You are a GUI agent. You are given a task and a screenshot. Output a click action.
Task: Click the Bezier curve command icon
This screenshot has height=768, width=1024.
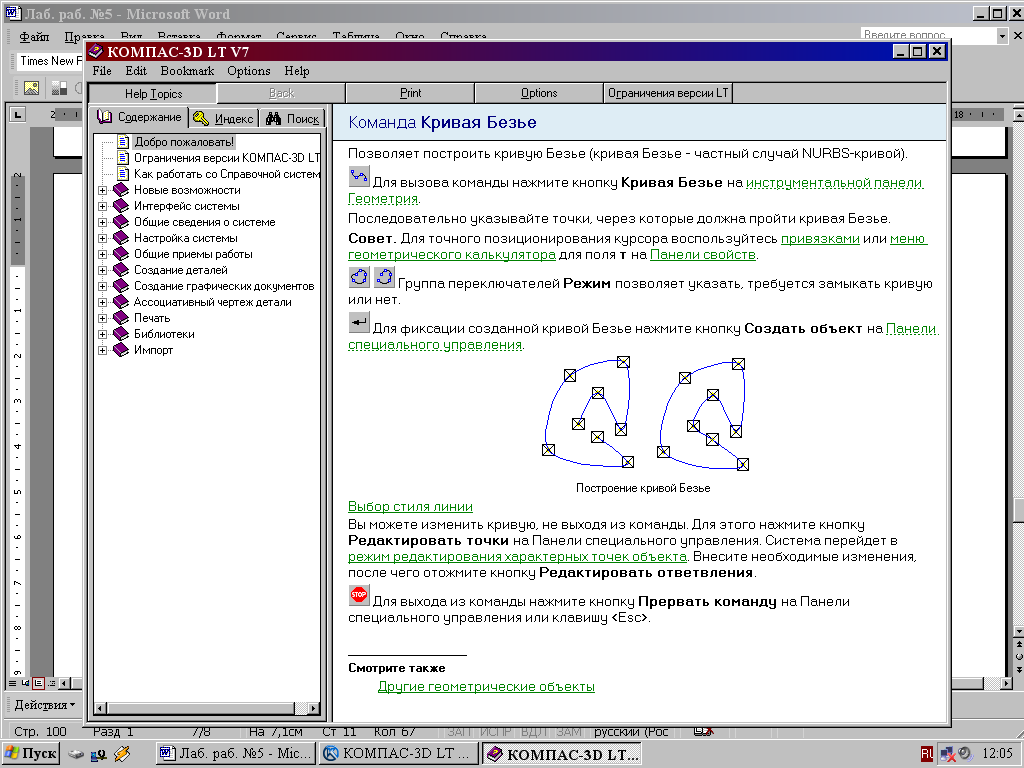click(x=359, y=176)
